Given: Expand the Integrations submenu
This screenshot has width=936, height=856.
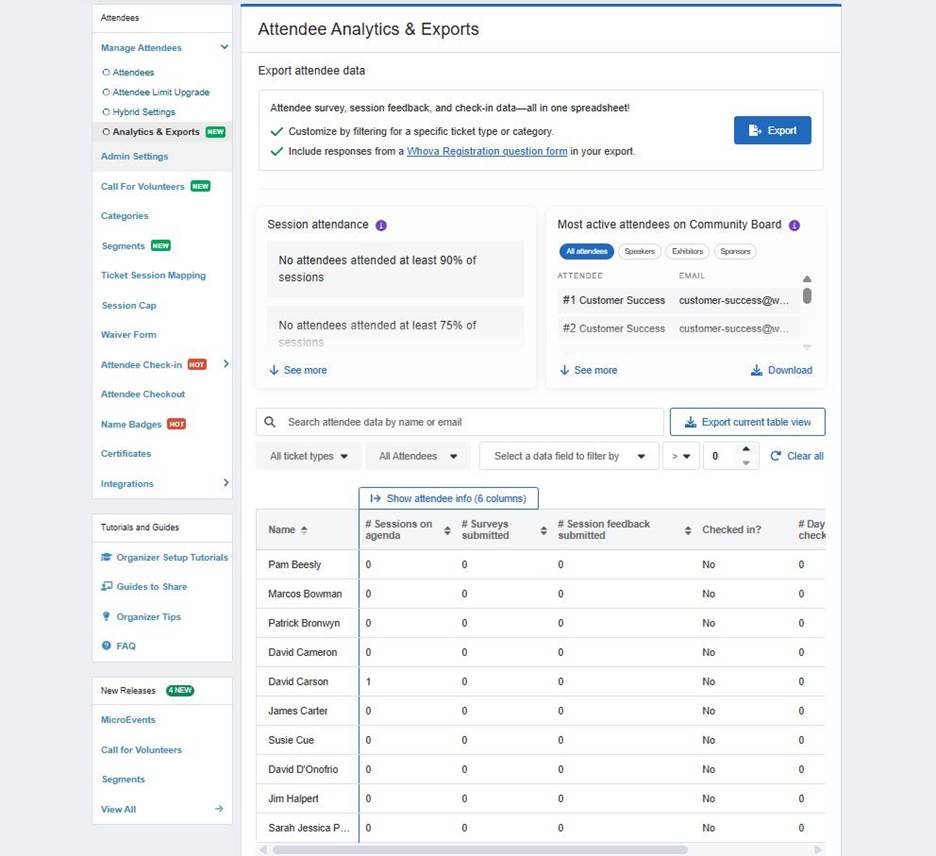Looking at the screenshot, I should 226,482.
